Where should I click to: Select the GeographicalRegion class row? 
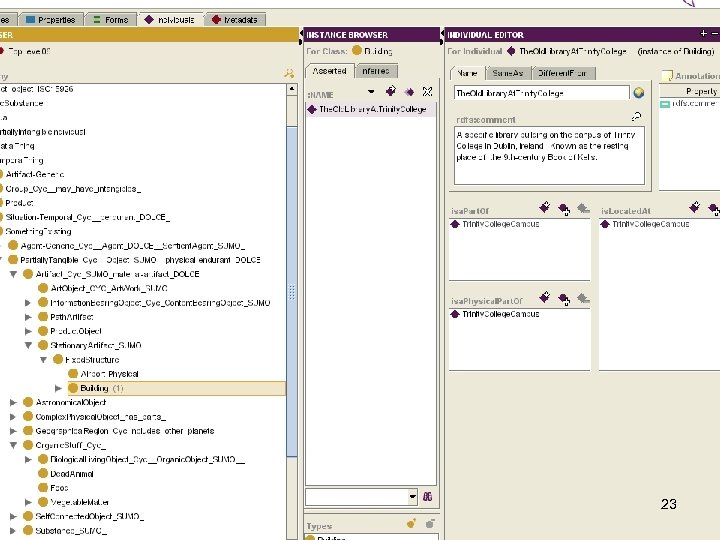tap(125, 431)
